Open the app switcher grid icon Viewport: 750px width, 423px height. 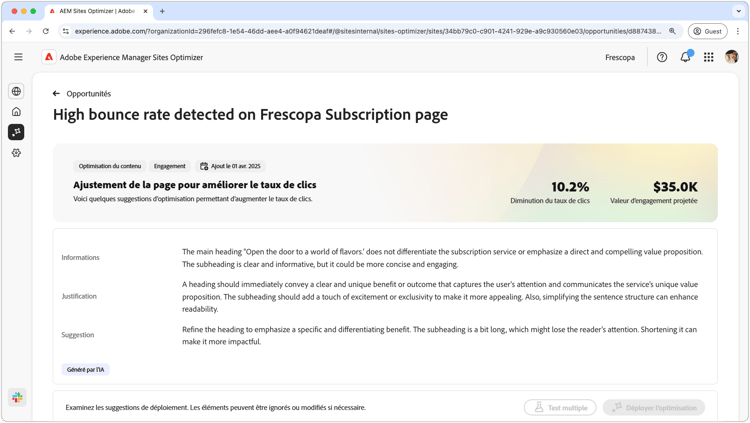708,57
